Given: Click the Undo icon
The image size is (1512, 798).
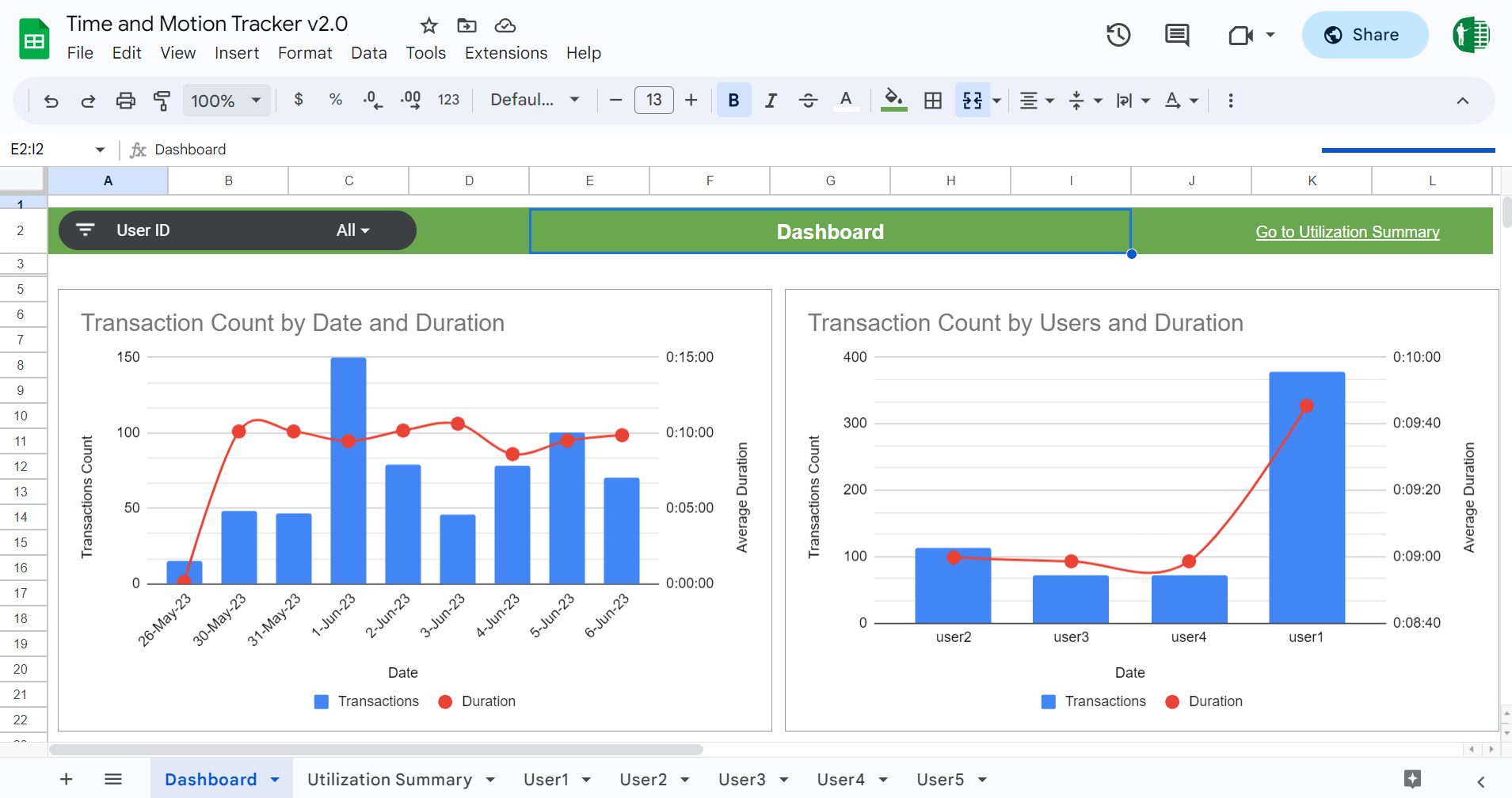Looking at the screenshot, I should coord(51,101).
